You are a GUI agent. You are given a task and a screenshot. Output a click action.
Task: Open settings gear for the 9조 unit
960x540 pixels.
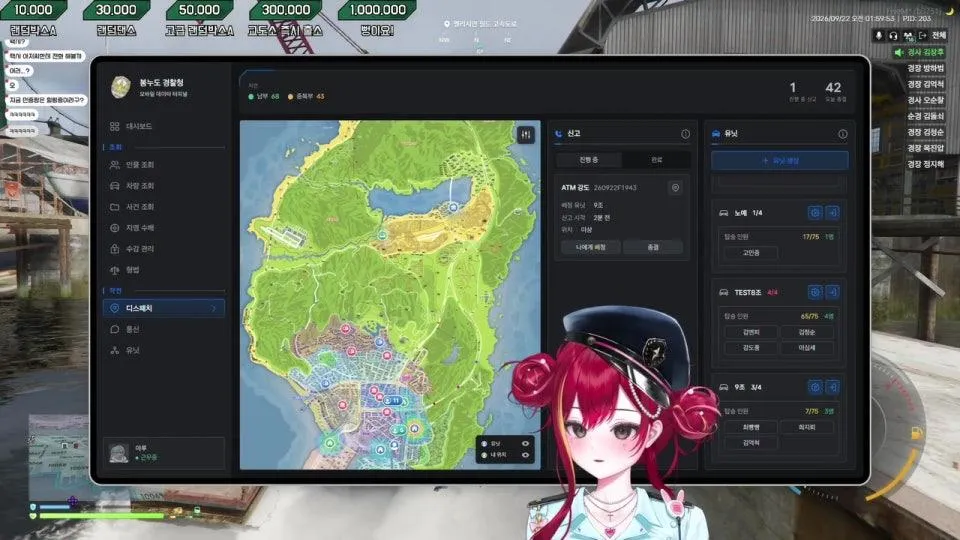pyautogui.click(x=814, y=387)
